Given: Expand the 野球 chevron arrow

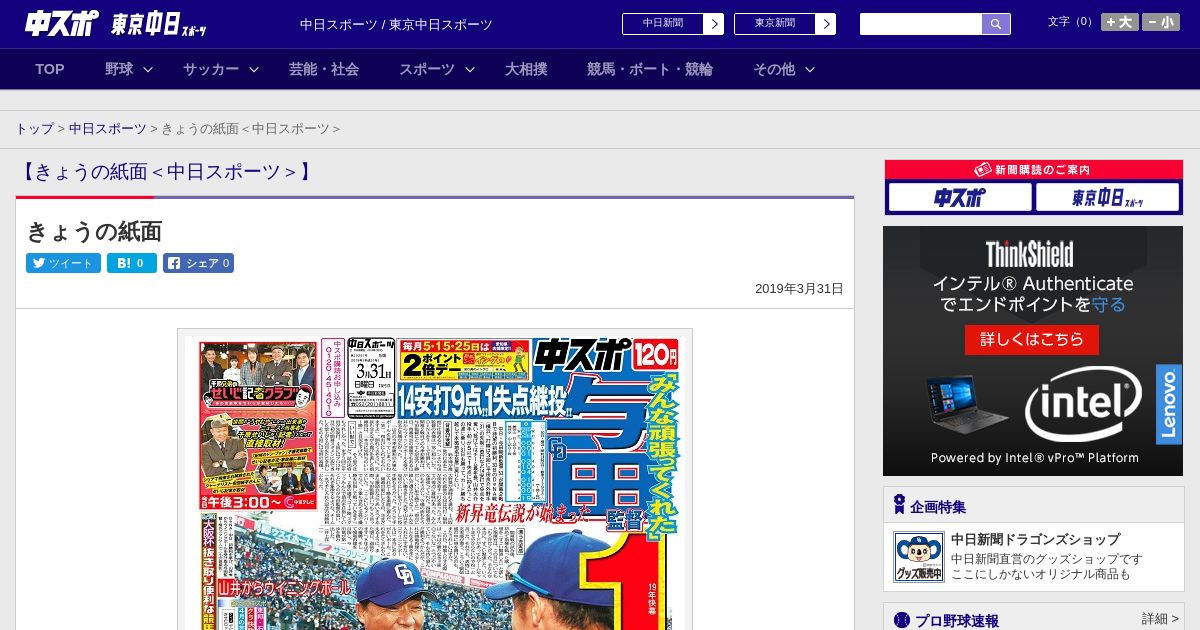Looking at the screenshot, I should (x=148, y=69).
